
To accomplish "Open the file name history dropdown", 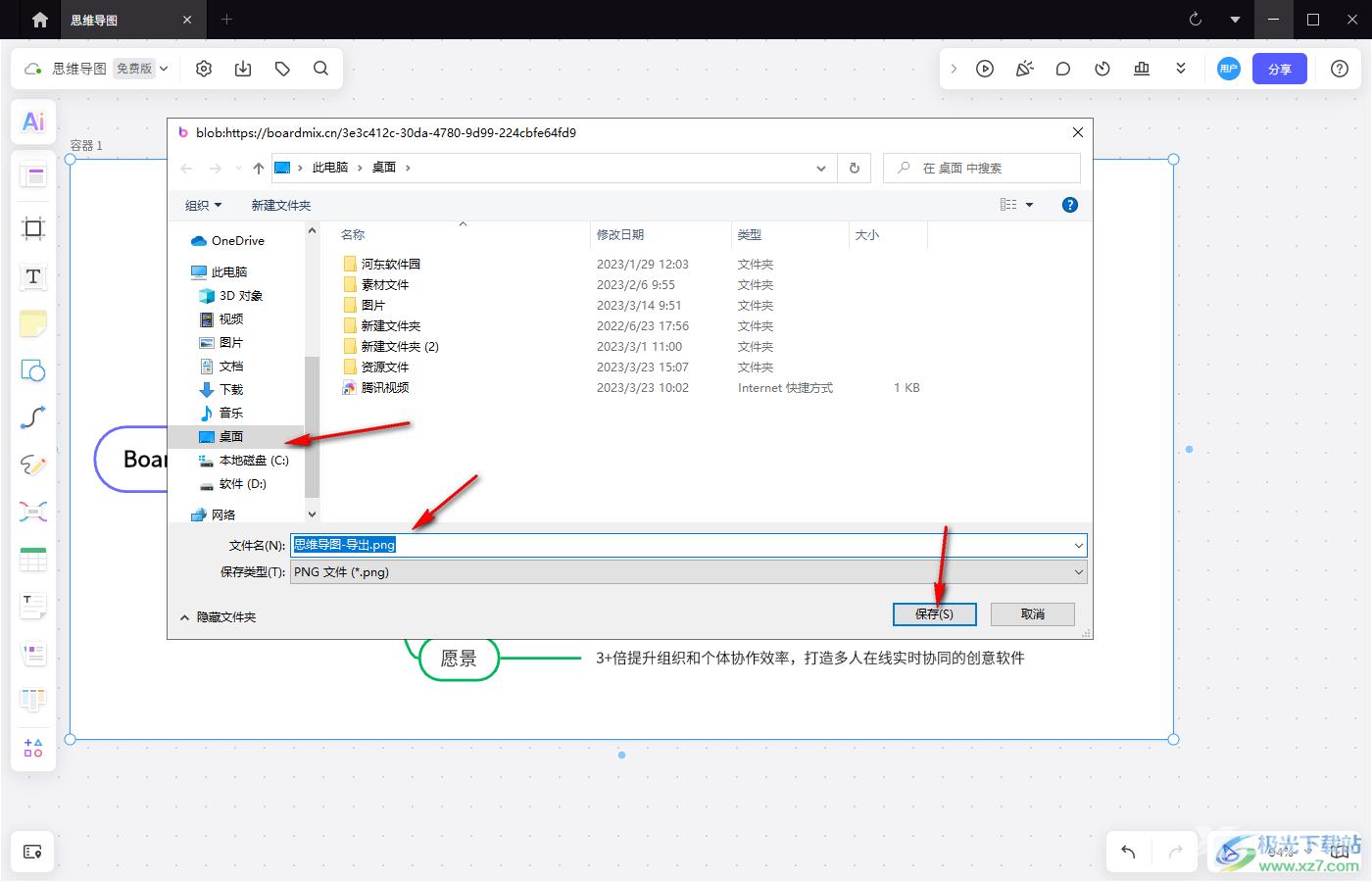I will point(1078,545).
